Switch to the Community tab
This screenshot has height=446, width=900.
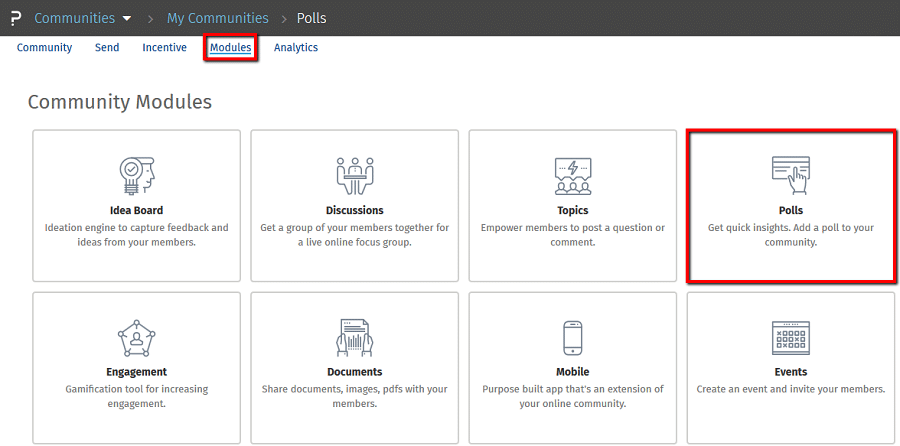[x=44, y=48]
